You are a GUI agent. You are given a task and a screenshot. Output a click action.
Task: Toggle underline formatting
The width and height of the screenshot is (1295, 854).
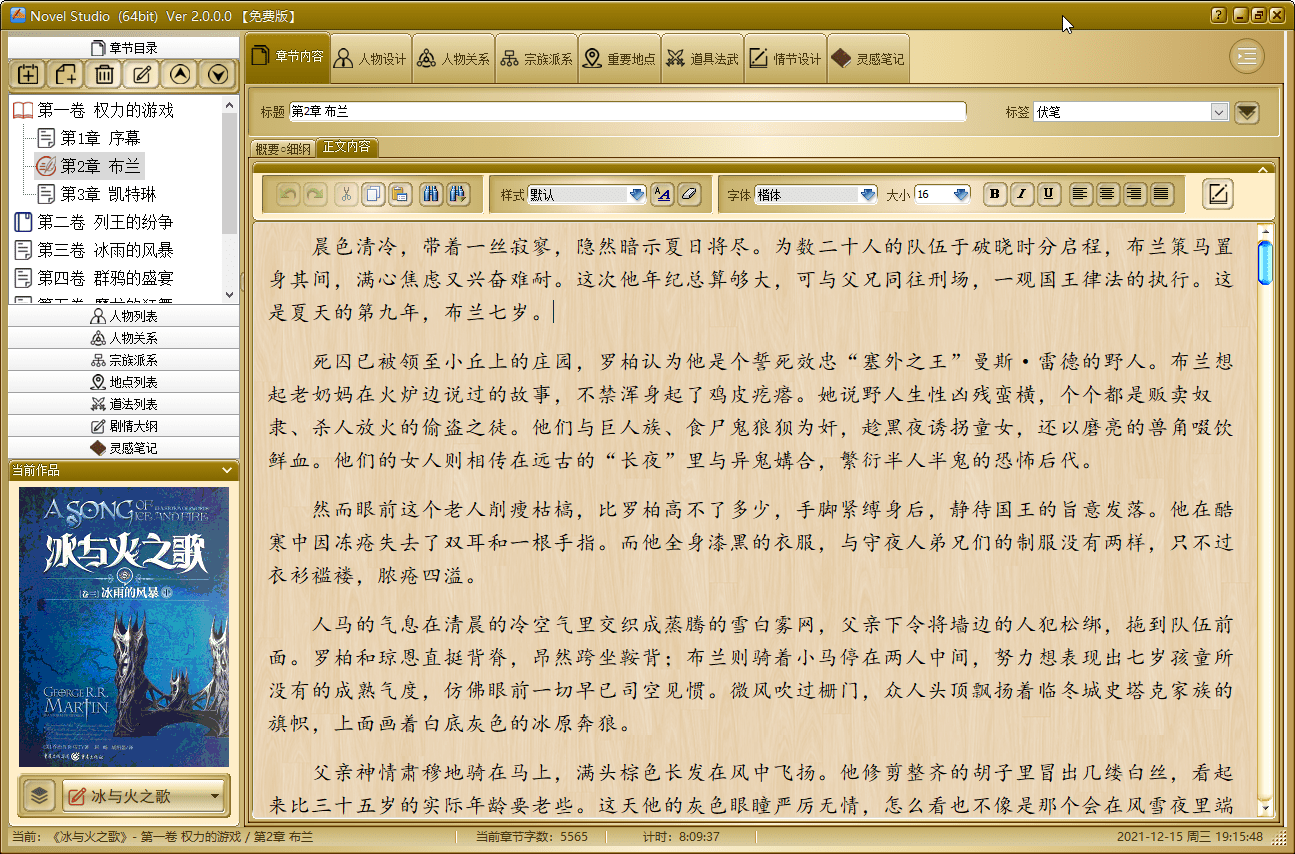tap(1048, 195)
